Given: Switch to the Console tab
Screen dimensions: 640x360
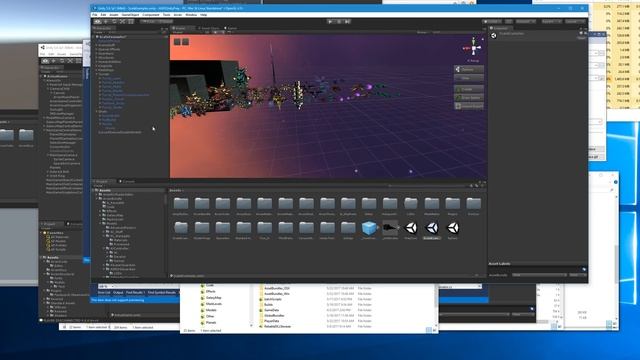Looking at the screenshot, I should (x=128, y=181).
